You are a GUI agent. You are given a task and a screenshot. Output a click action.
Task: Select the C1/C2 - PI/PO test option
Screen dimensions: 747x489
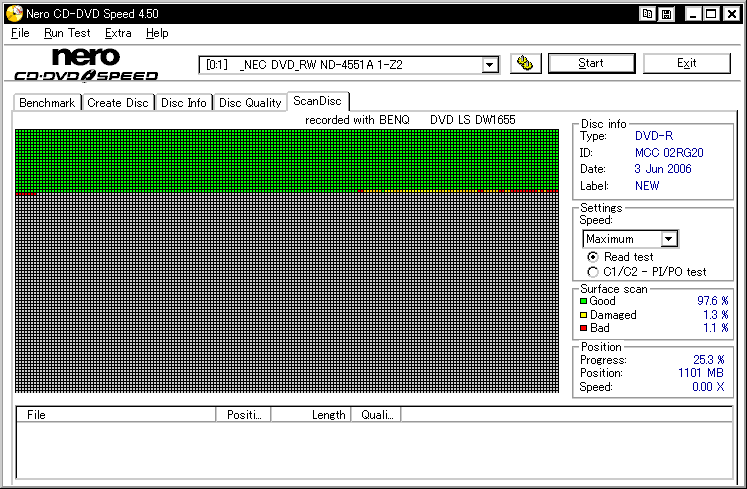tap(593, 272)
